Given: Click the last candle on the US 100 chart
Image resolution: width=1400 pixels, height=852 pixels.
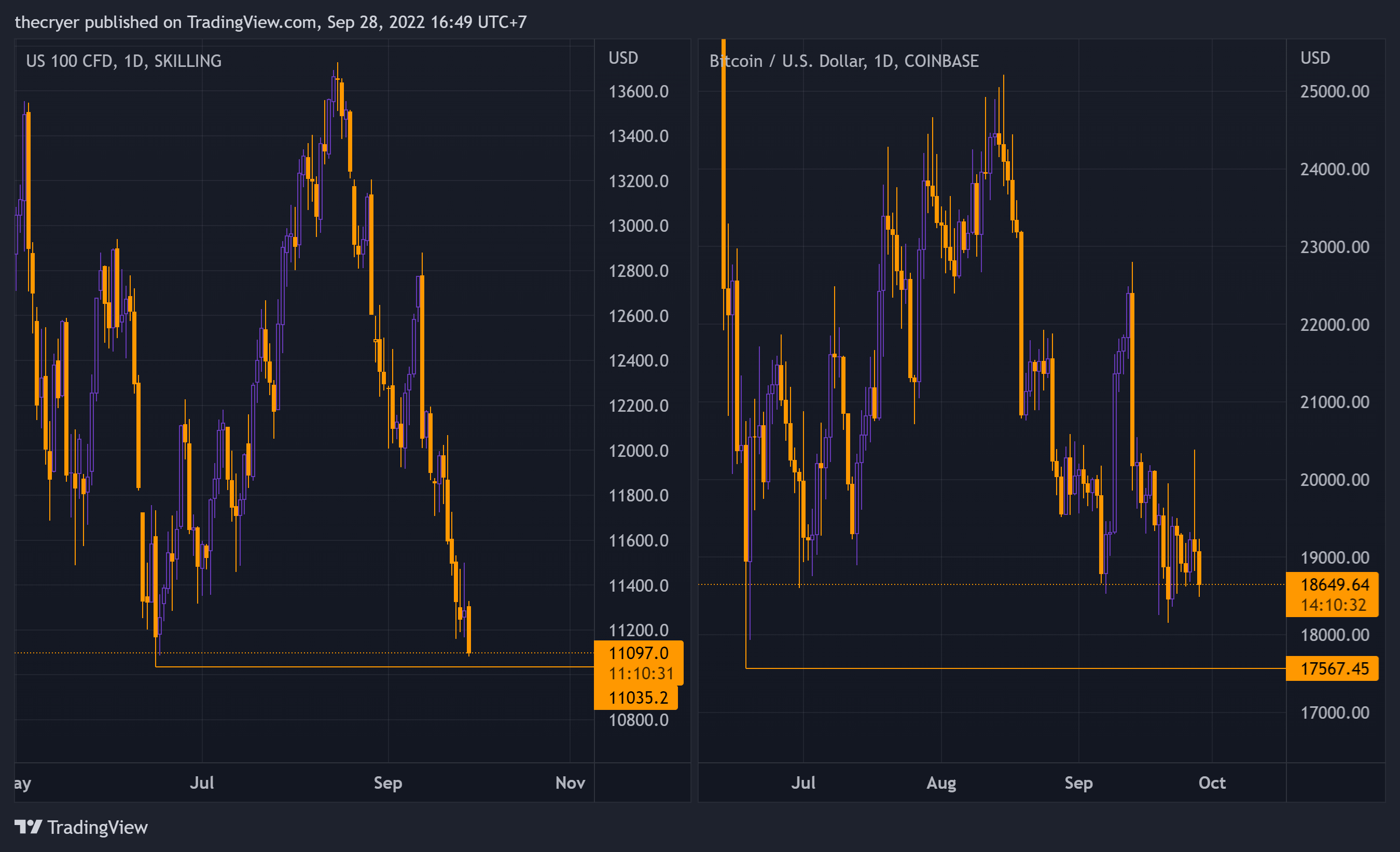Looking at the screenshot, I should click(x=469, y=630).
